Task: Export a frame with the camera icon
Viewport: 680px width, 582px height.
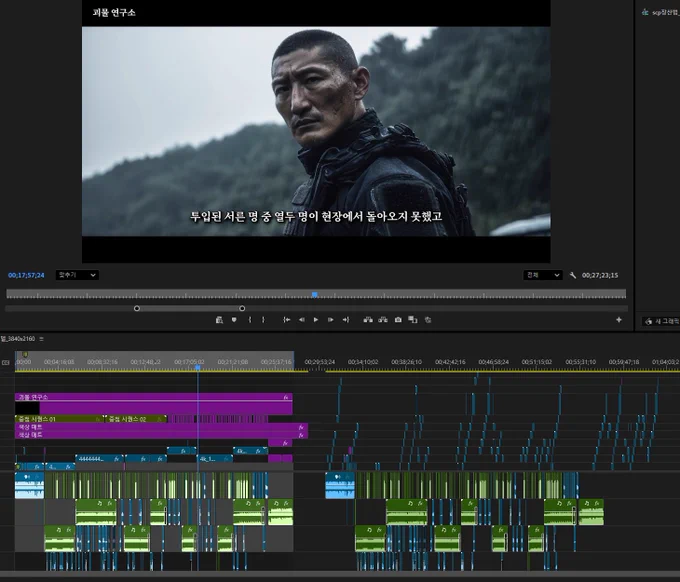Action: [398, 320]
